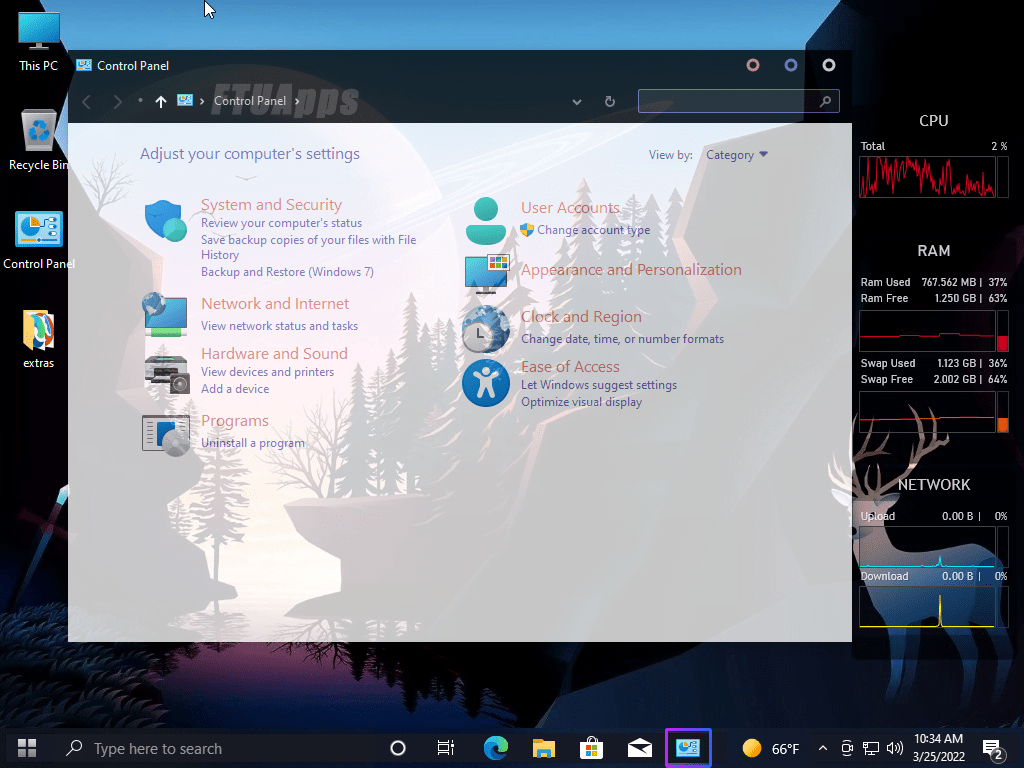Click View devices and printers
This screenshot has width=1024, height=768.
point(267,372)
